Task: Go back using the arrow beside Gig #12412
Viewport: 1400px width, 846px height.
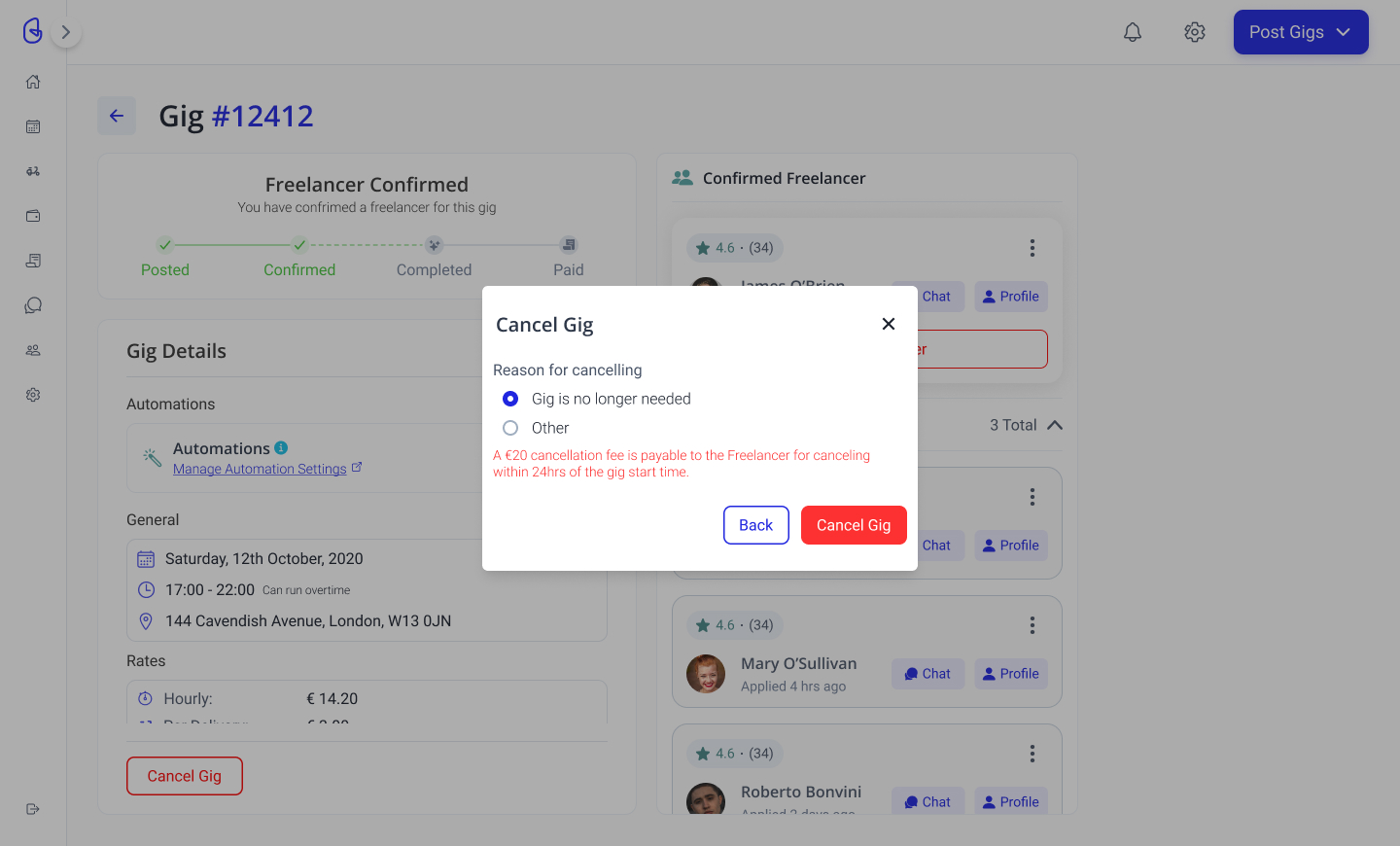Action: pos(117,116)
